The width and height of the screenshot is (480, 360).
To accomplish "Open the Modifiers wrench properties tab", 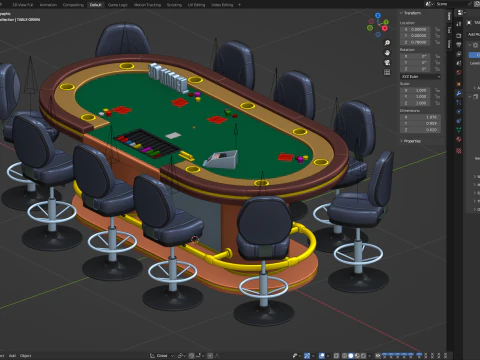I will click(x=459, y=93).
